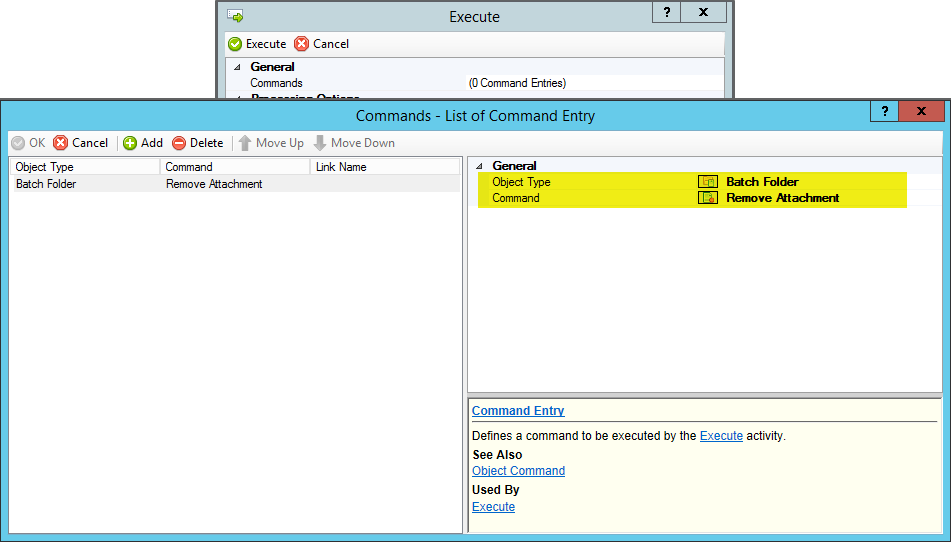Sort by Command column header
Screen dimensions: 951x542
[235, 167]
